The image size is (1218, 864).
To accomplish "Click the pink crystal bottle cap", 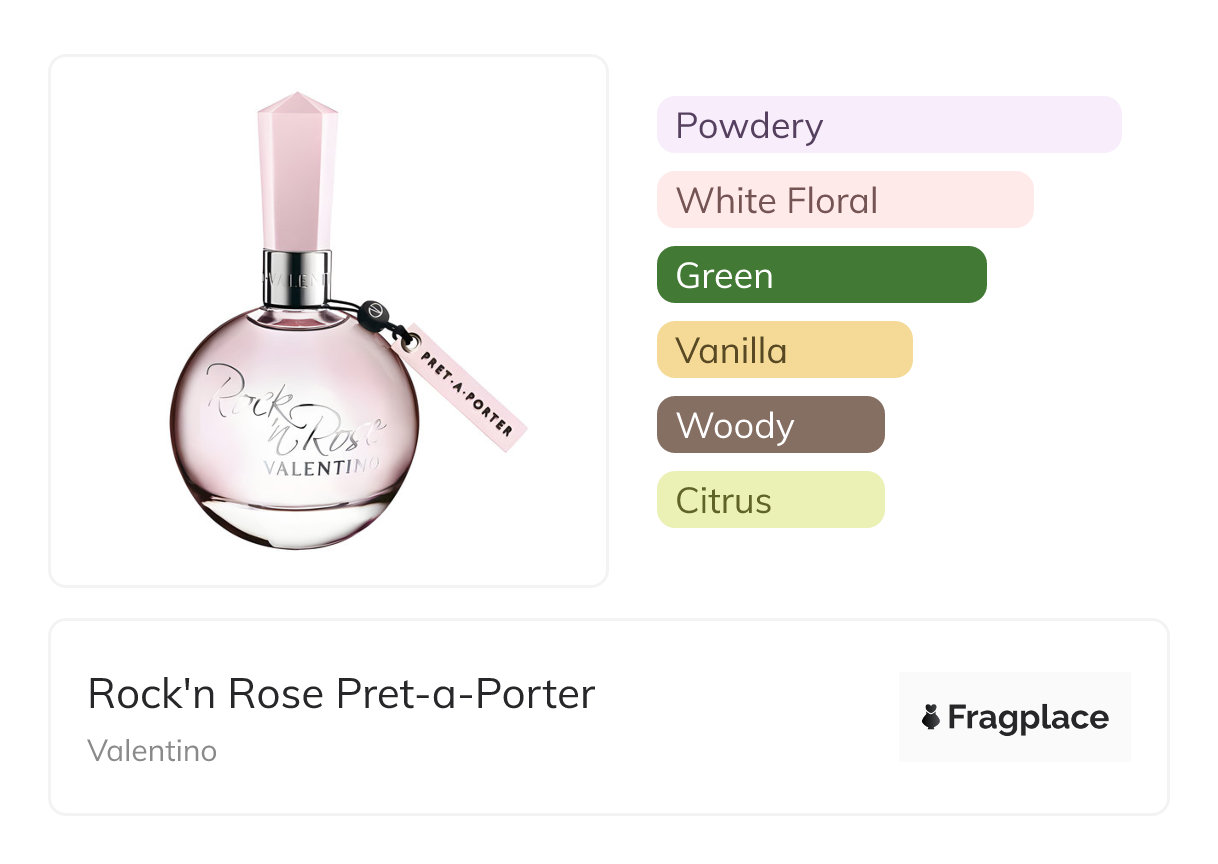I will 297,170.
